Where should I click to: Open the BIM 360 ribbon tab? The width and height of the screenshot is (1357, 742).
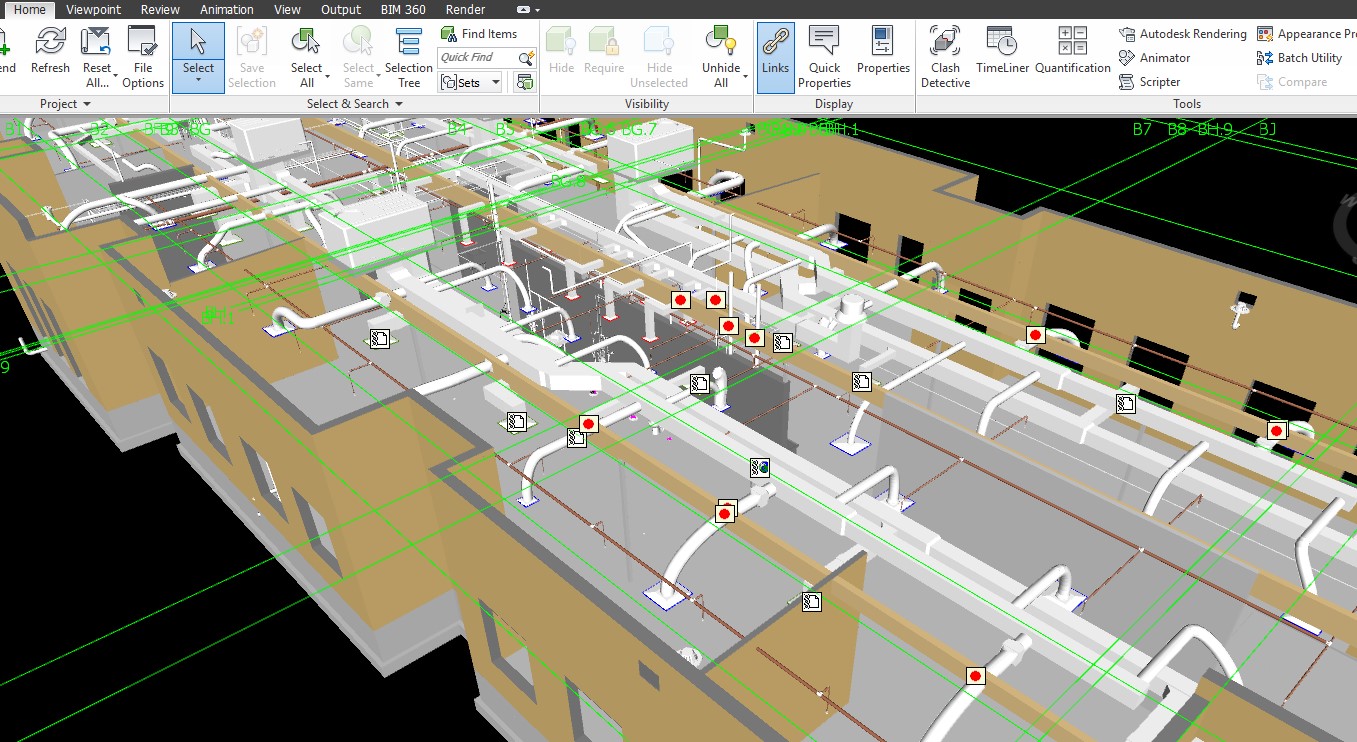click(403, 9)
